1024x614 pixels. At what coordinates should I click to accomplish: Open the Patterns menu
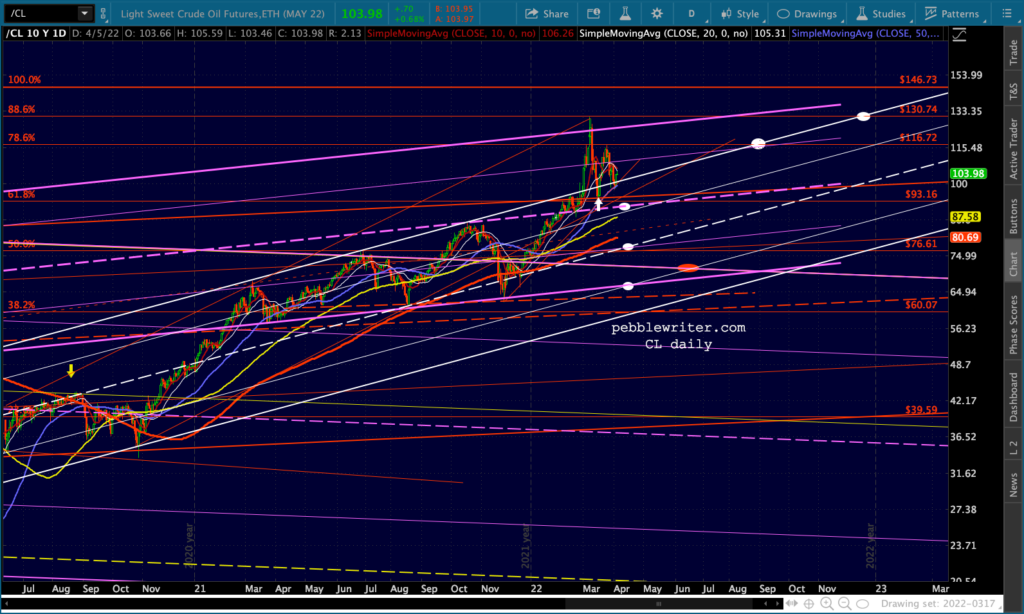tap(952, 14)
